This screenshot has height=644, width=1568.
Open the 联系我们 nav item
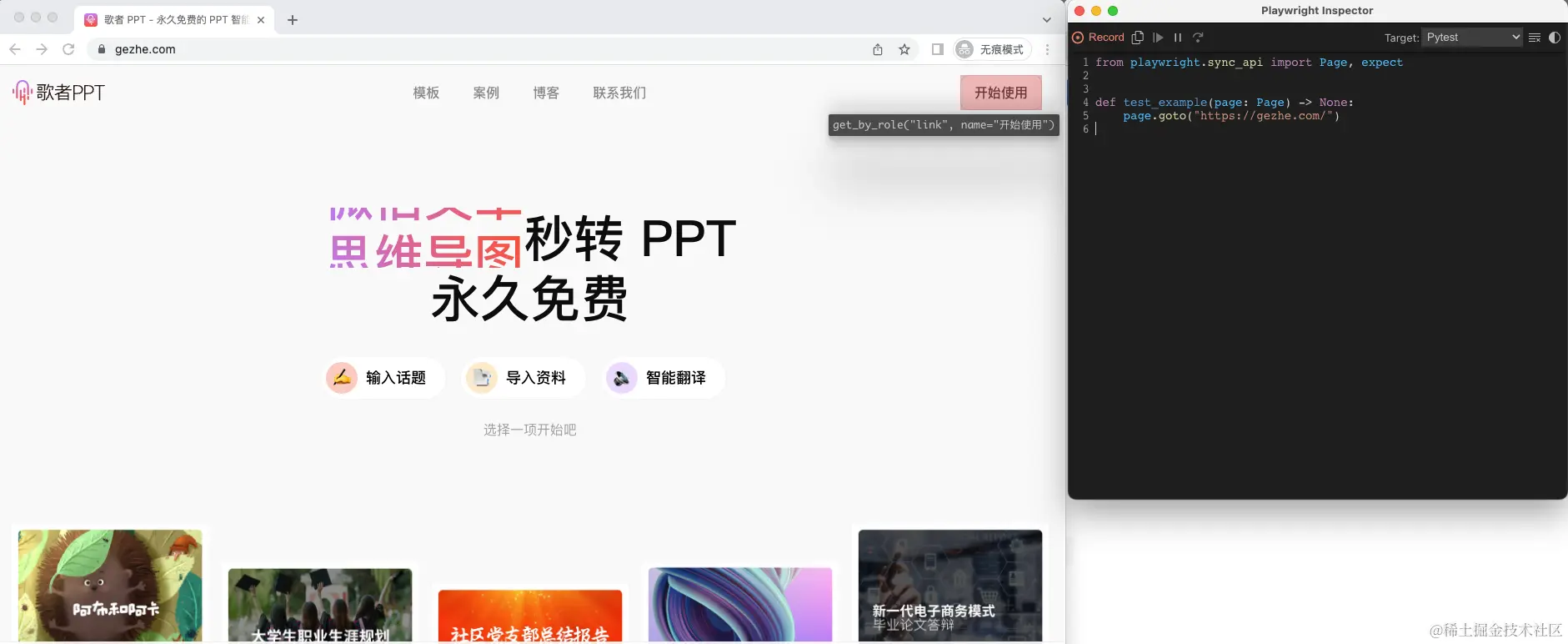tap(619, 93)
